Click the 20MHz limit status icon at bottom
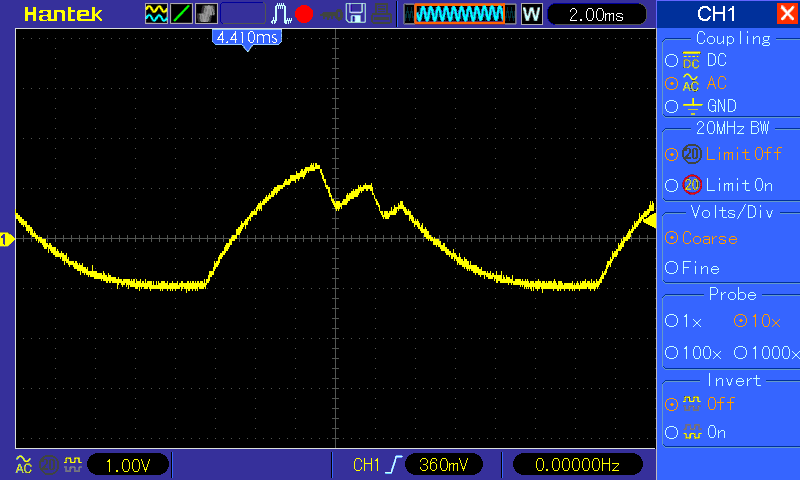This screenshot has width=800, height=480. 48,465
